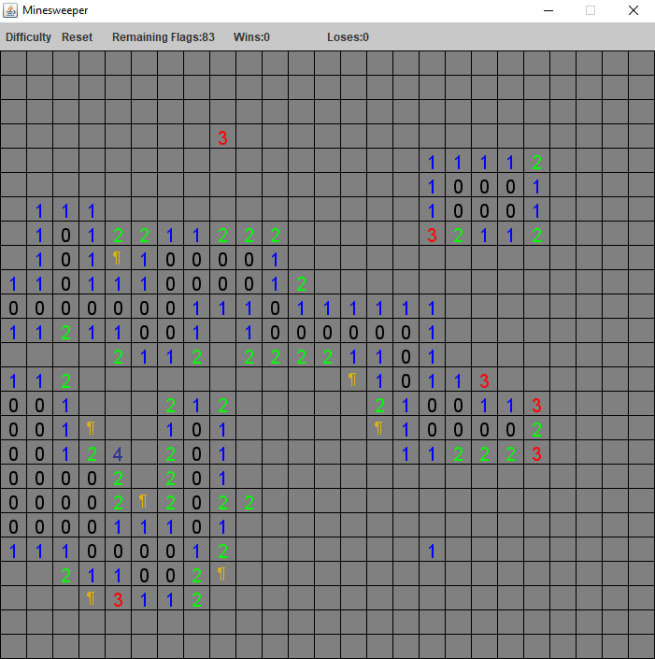Click the covered cell between the purple 4 and a green 2

[144, 452]
